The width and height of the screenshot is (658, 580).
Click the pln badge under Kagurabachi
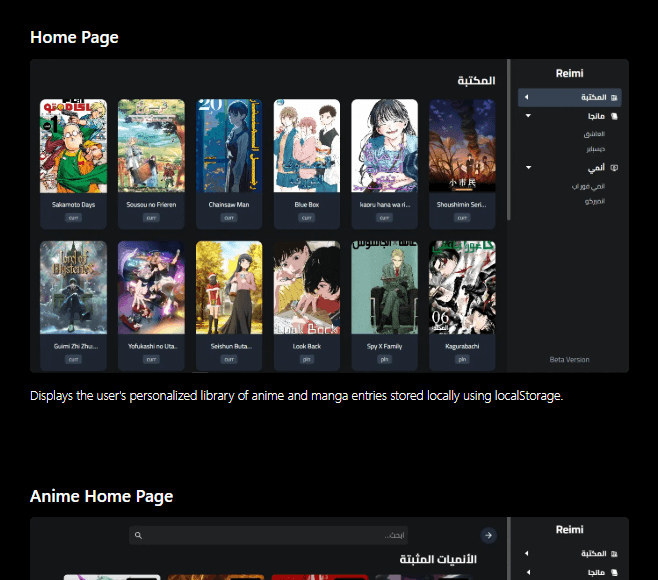coord(462,359)
